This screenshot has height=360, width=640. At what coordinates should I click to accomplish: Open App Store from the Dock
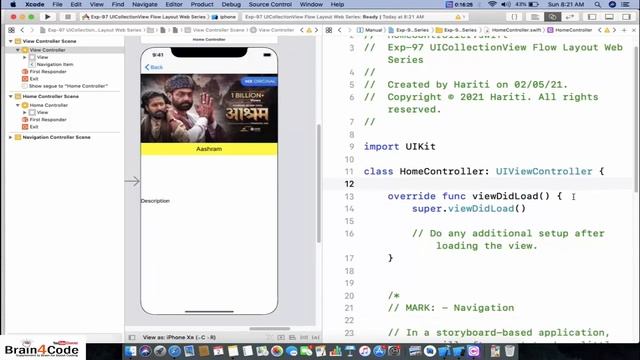tap(379, 351)
